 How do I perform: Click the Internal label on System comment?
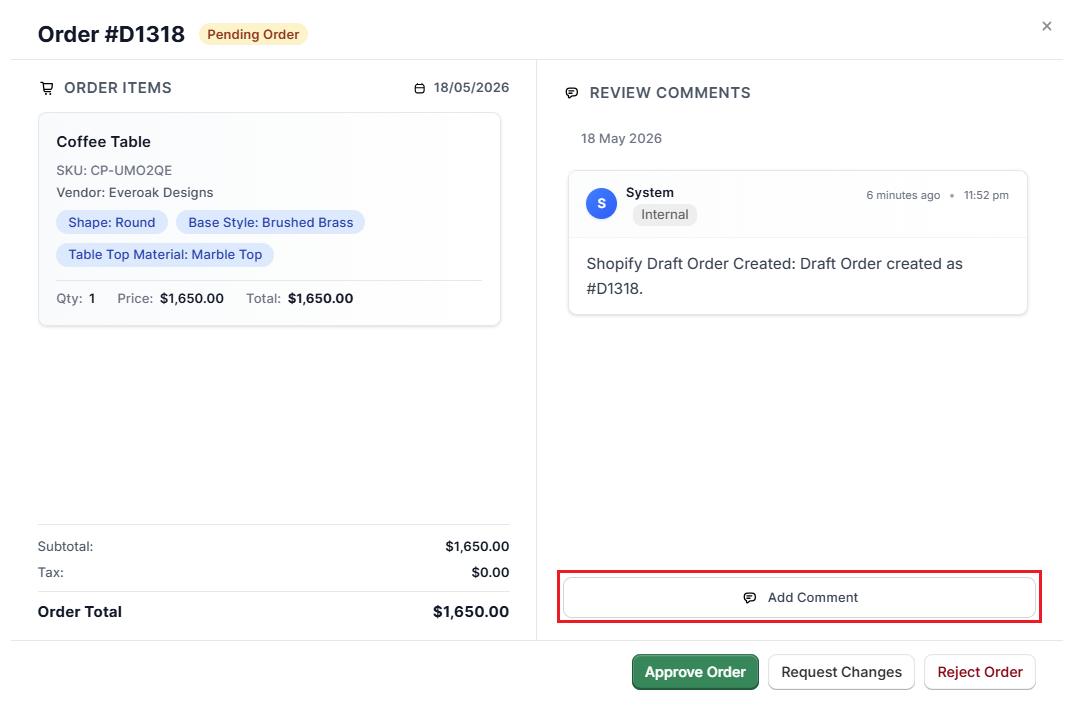point(664,214)
